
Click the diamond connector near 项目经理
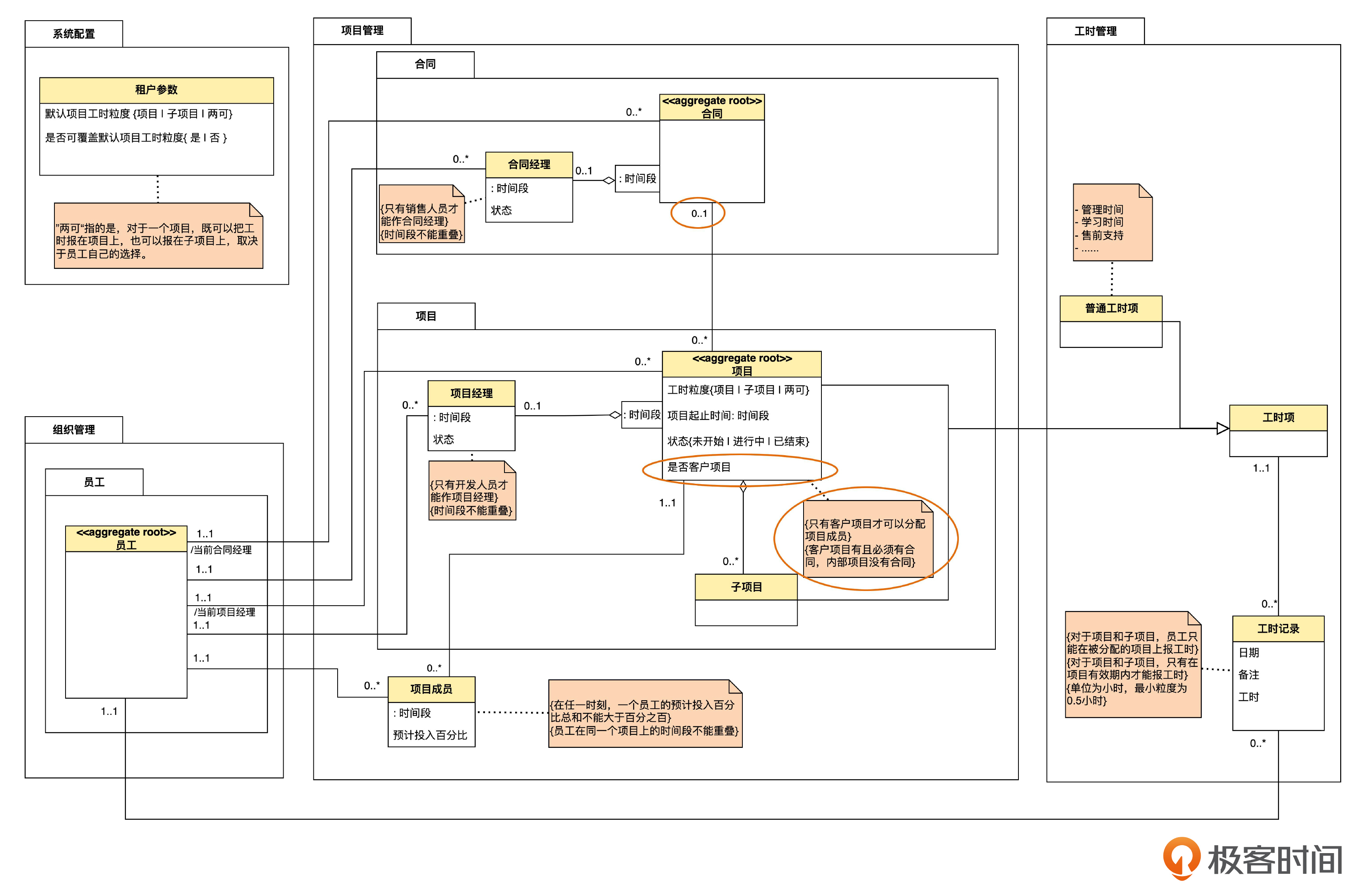click(615, 414)
